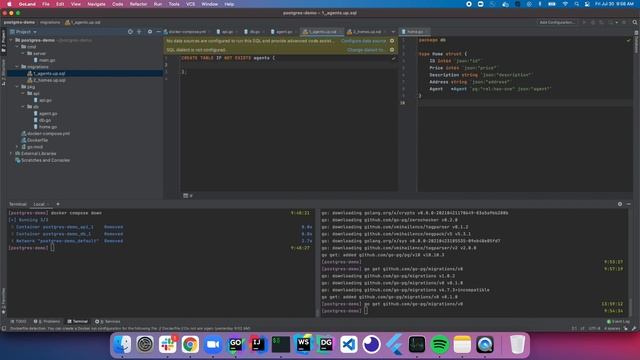Launch Slack from the dock
The width and height of the screenshot is (640, 360).
(167, 344)
